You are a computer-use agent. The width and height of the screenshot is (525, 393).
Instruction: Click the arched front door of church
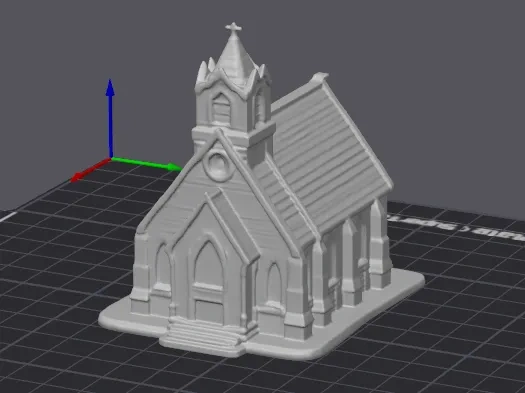click(x=209, y=283)
